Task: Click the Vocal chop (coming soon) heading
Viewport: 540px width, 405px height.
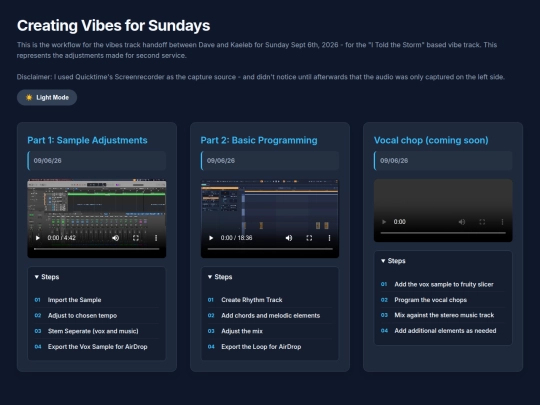Action: 431,140
